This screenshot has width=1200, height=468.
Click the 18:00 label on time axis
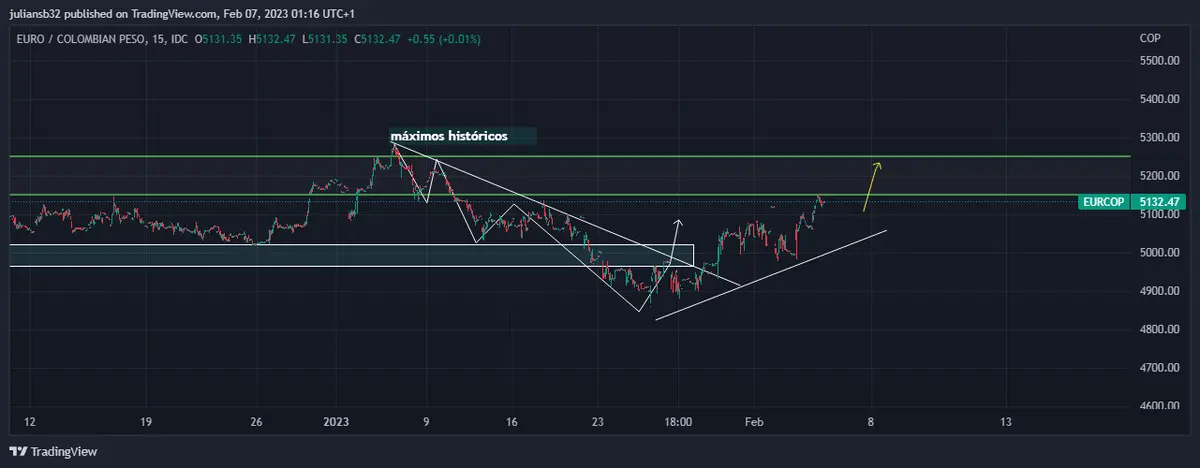pos(678,422)
